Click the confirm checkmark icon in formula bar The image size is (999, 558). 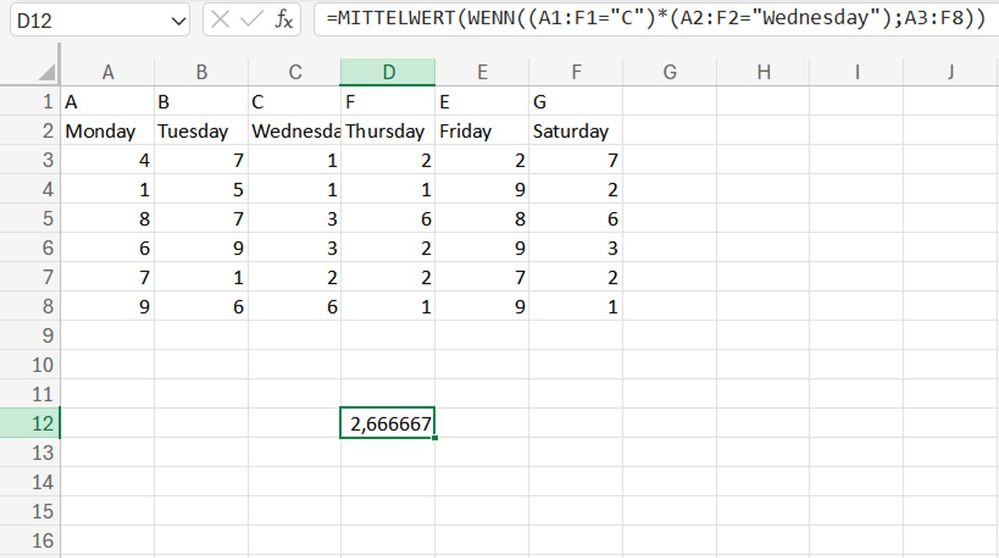(x=251, y=19)
